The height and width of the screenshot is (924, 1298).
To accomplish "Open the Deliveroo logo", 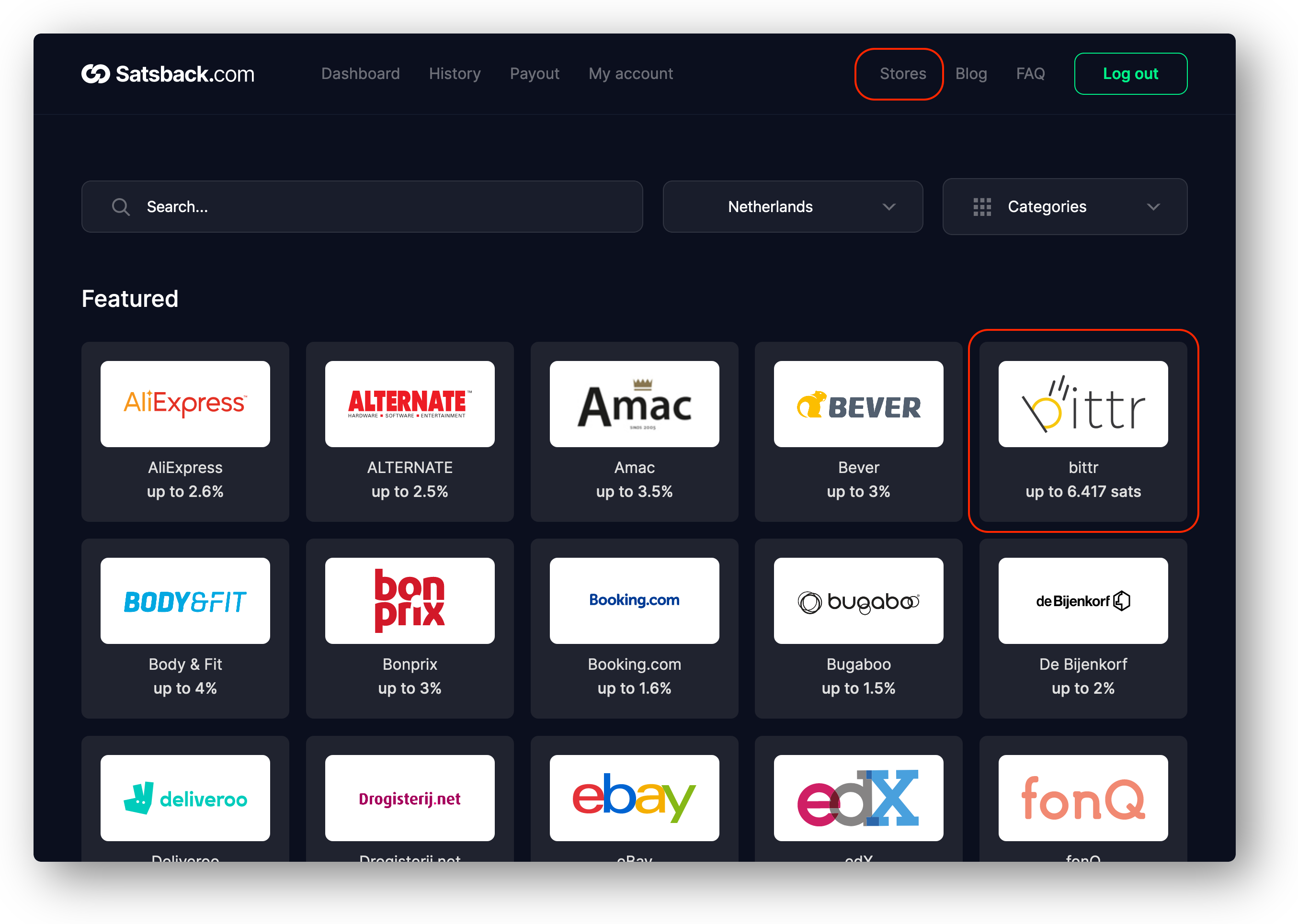I will pos(185,798).
